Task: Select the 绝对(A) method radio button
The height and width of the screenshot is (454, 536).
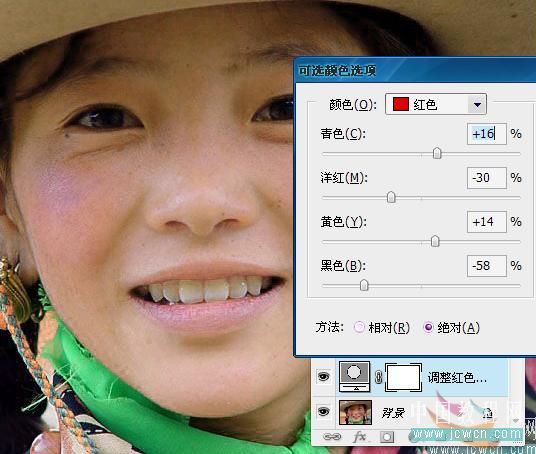Action: tap(428, 328)
